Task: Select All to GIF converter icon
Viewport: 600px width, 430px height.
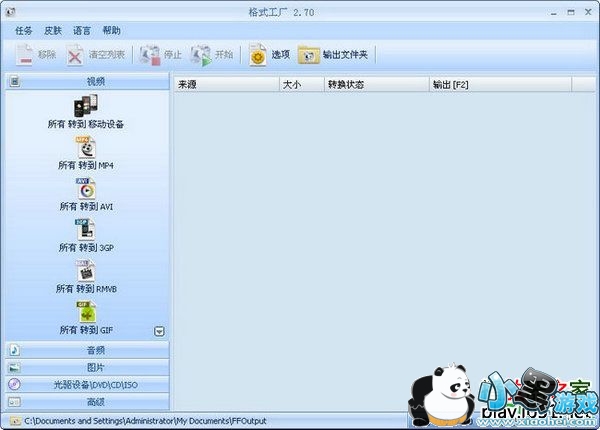Action: pyautogui.click(x=86, y=312)
